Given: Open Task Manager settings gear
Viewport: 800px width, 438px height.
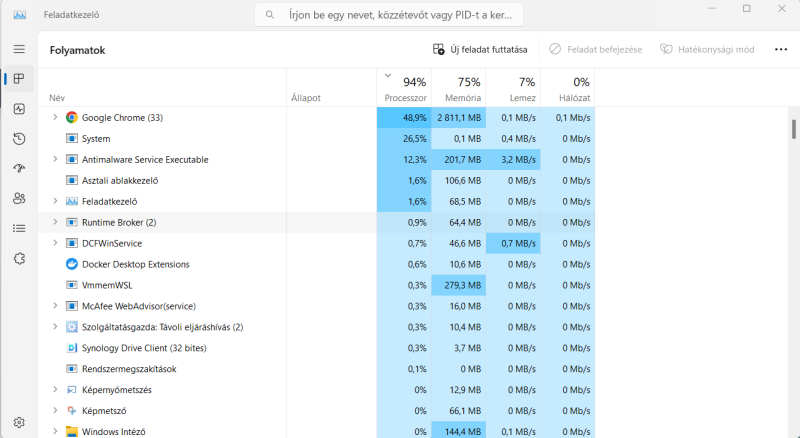Looking at the screenshot, I should pyautogui.click(x=19, y=422).
